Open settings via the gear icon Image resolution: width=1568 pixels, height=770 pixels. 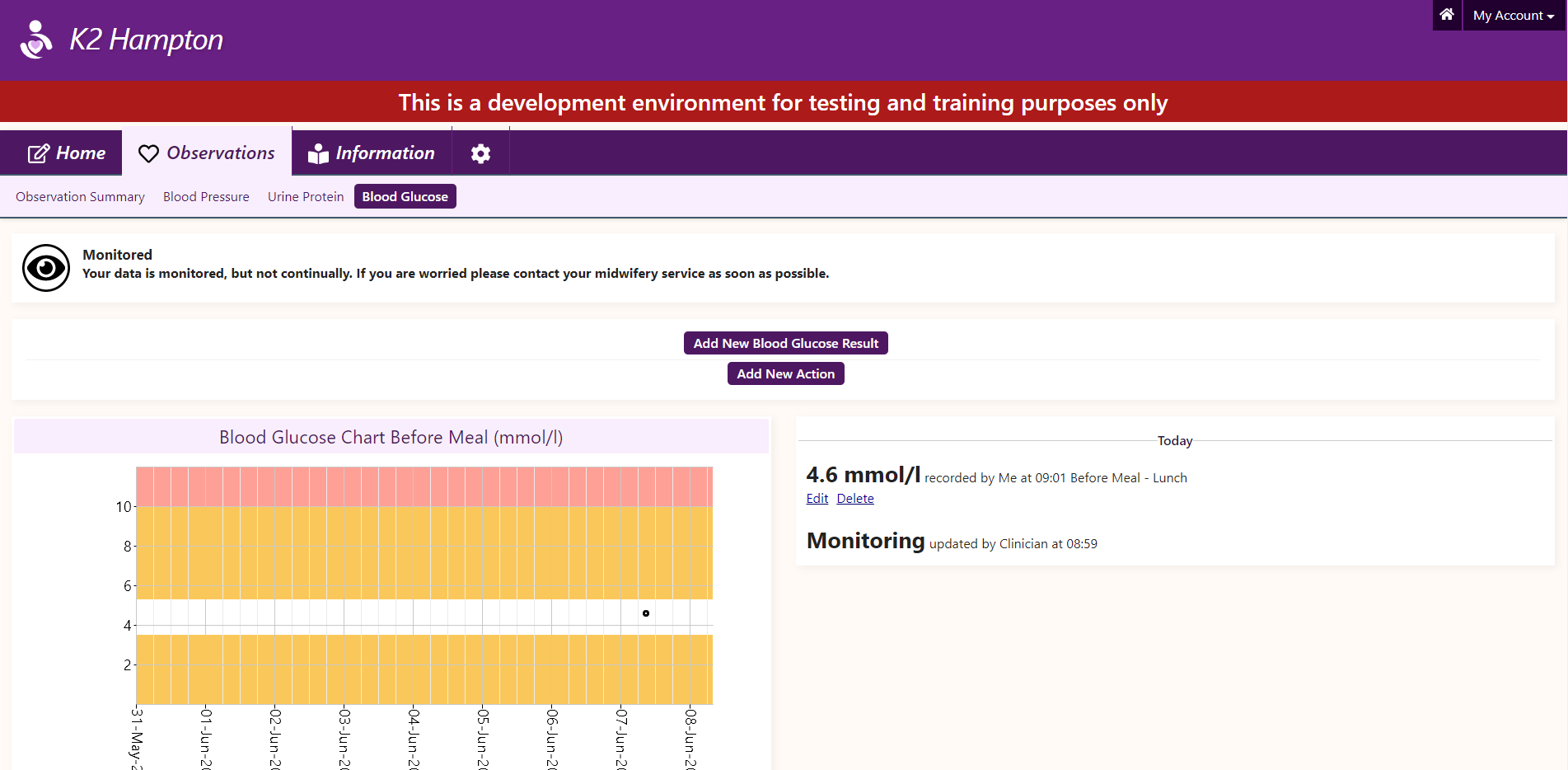click(480, 153)
